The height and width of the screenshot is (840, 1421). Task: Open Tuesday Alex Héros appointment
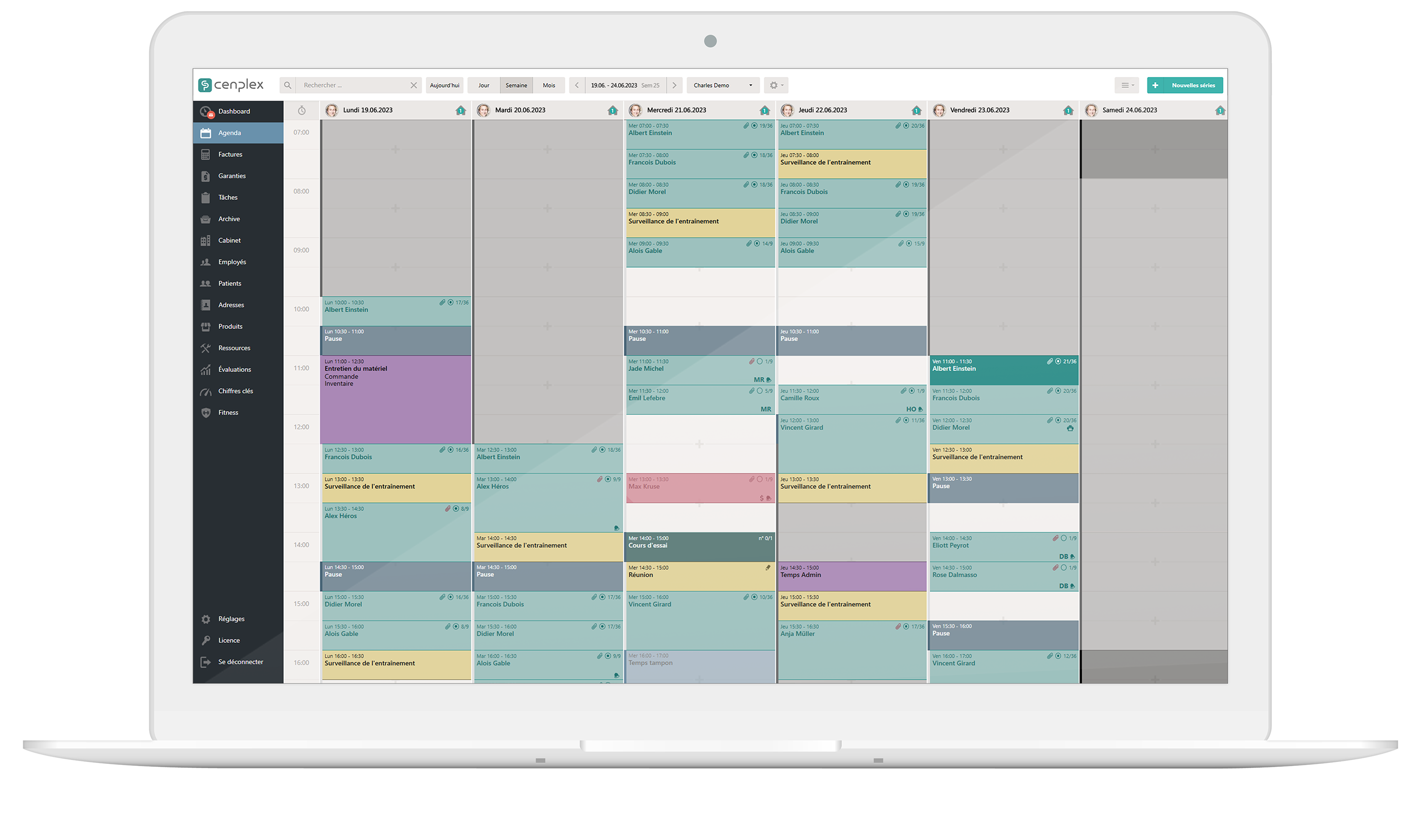pos(548,503)
